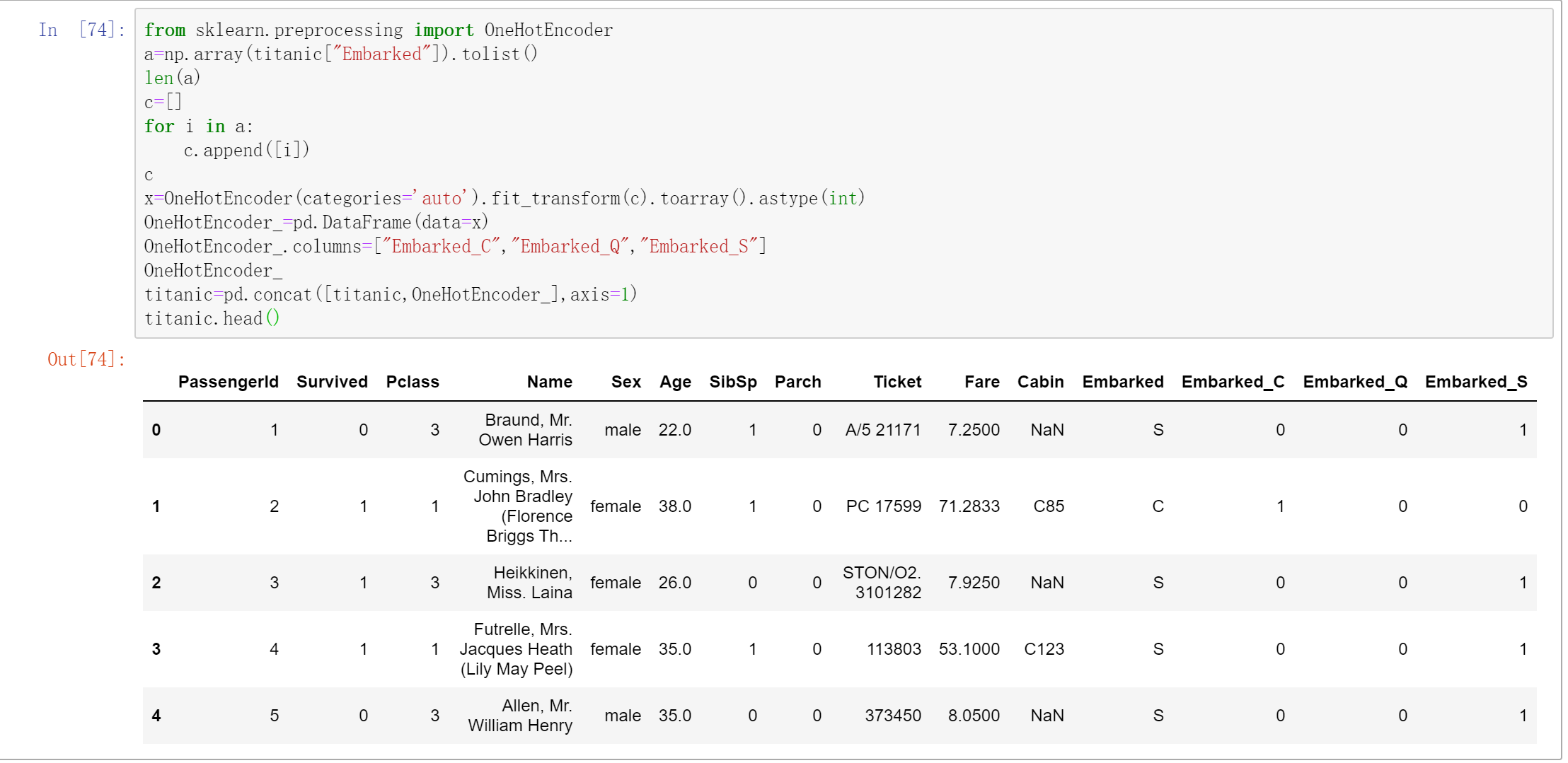Click the cabin cell C123

[1044, 649]
